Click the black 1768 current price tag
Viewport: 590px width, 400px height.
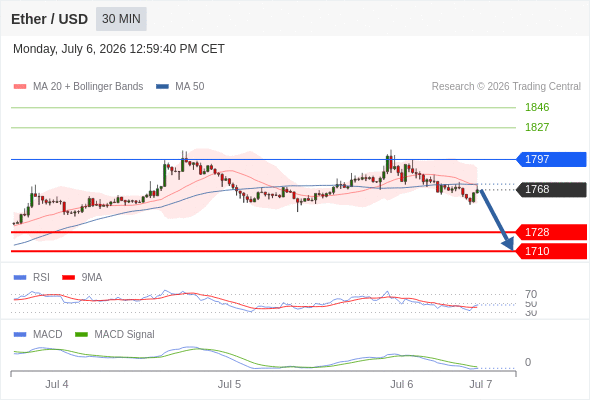click(x=551, y=189)
